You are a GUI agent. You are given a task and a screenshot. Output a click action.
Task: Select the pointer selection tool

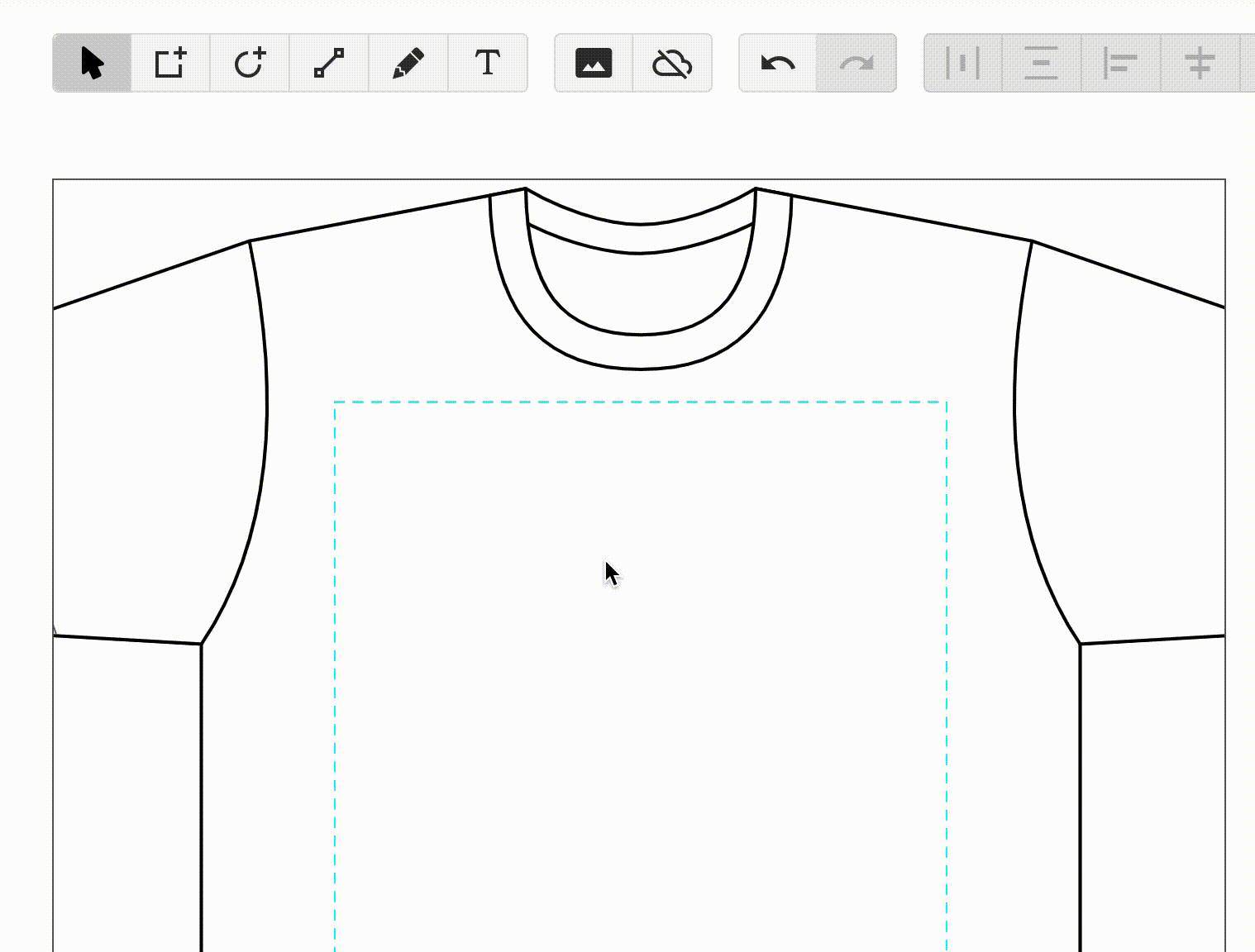pos(92,63)
